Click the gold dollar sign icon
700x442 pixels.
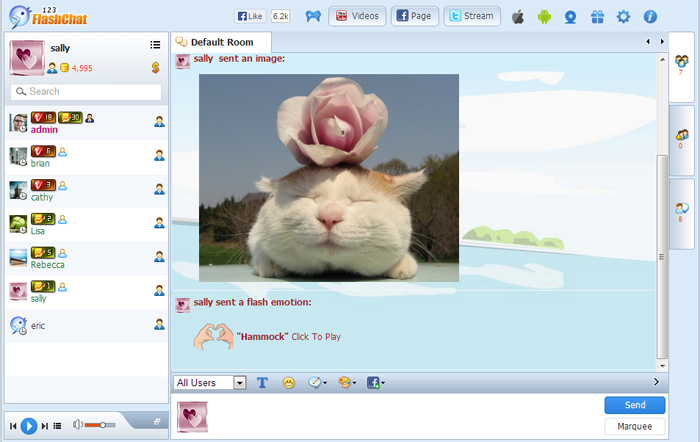tap(156, 67)
